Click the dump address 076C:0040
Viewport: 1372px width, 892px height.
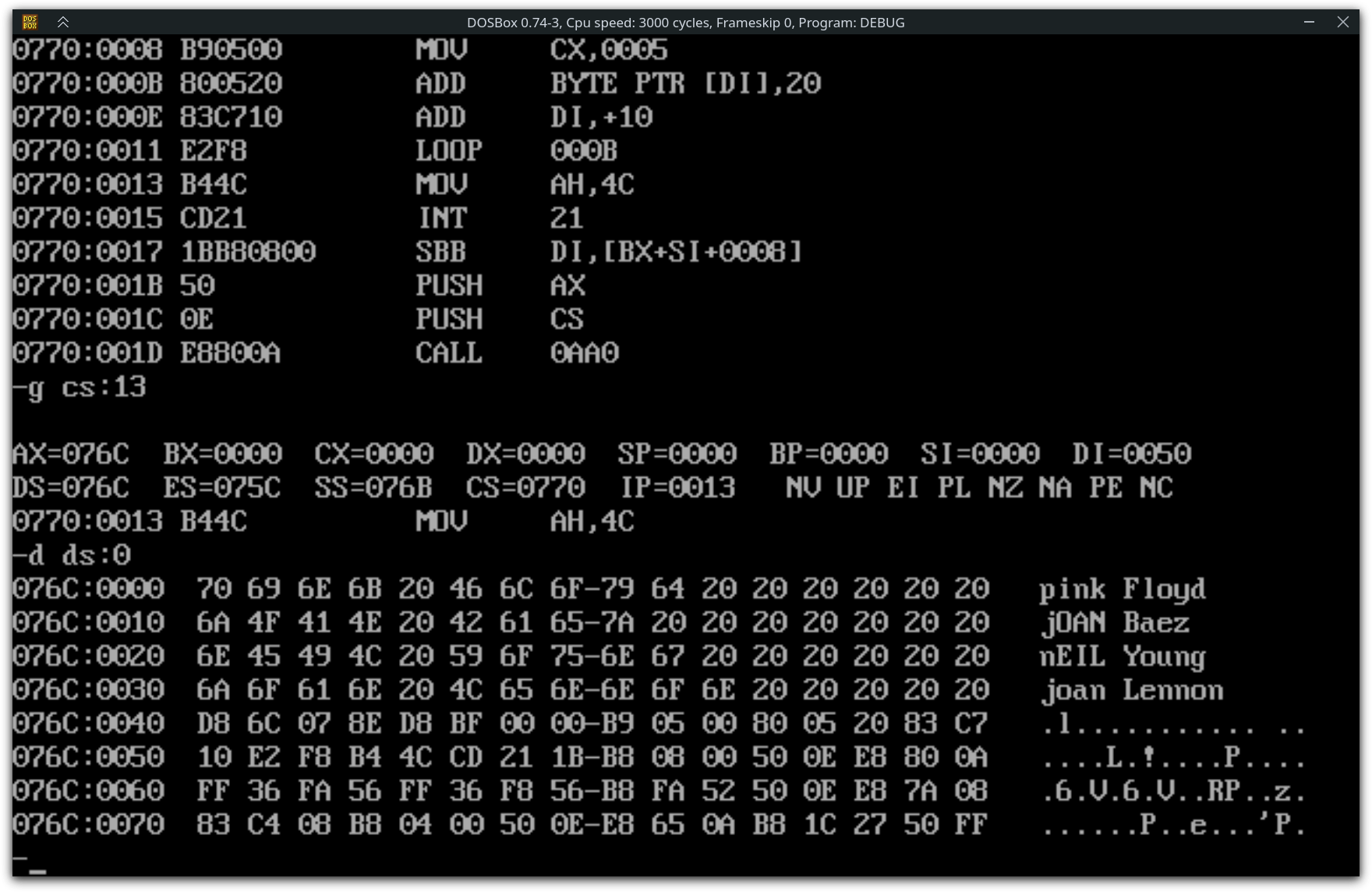pos(88,724)
